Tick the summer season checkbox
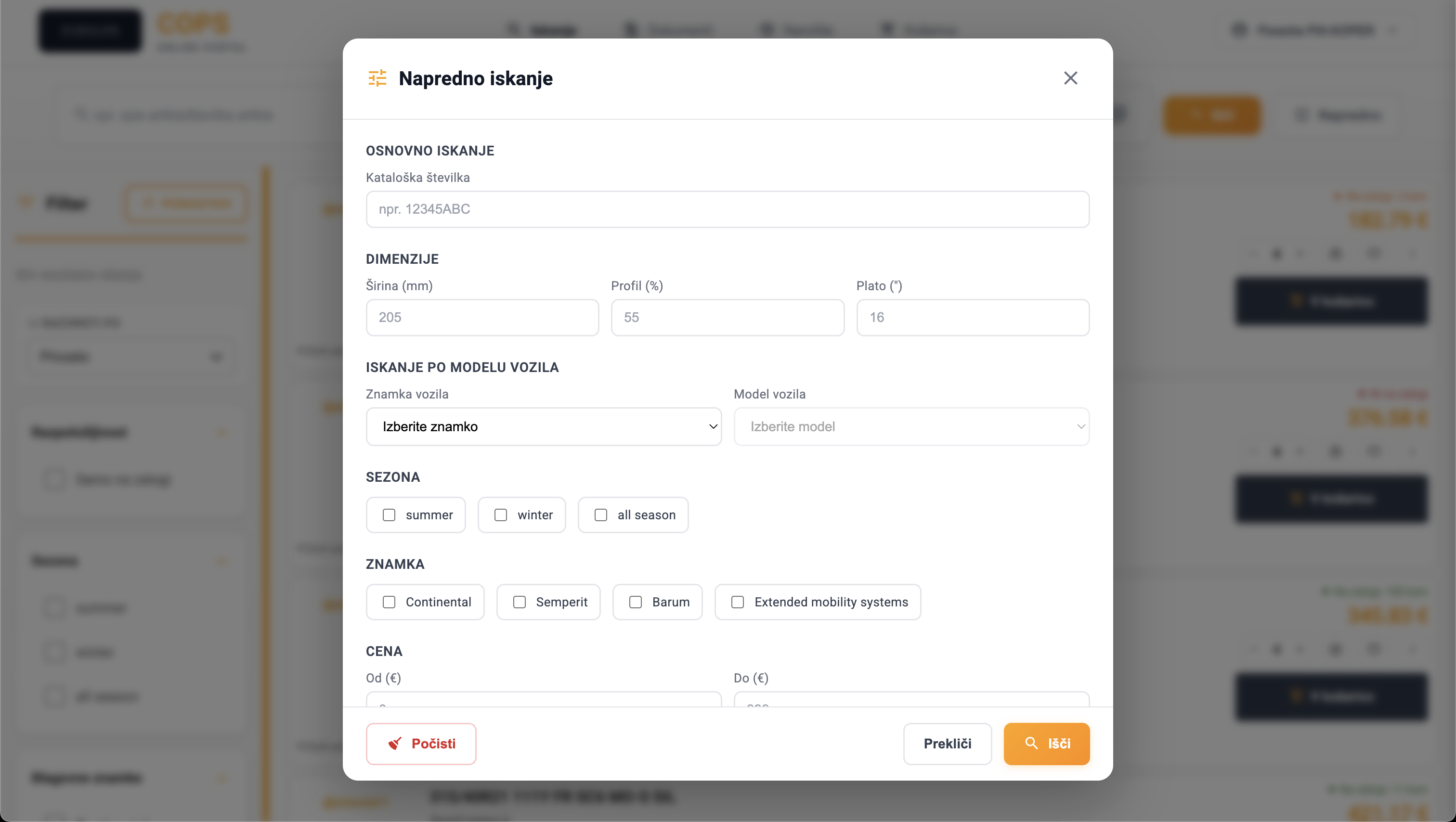 pos(389,514)
